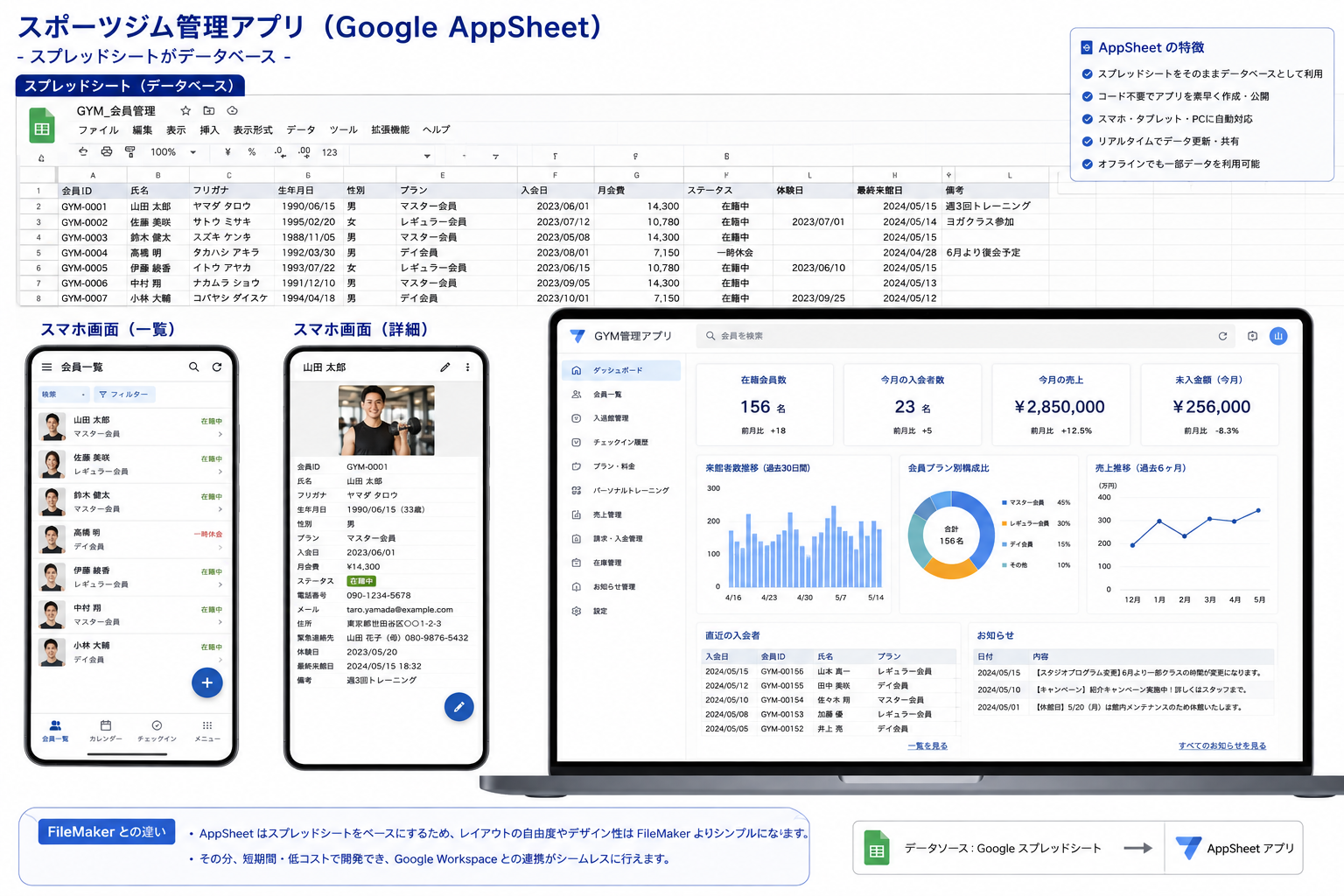Tap the blue floating edit button on the detail phone
Screen dimensions: 1344x896
point(459,707)
